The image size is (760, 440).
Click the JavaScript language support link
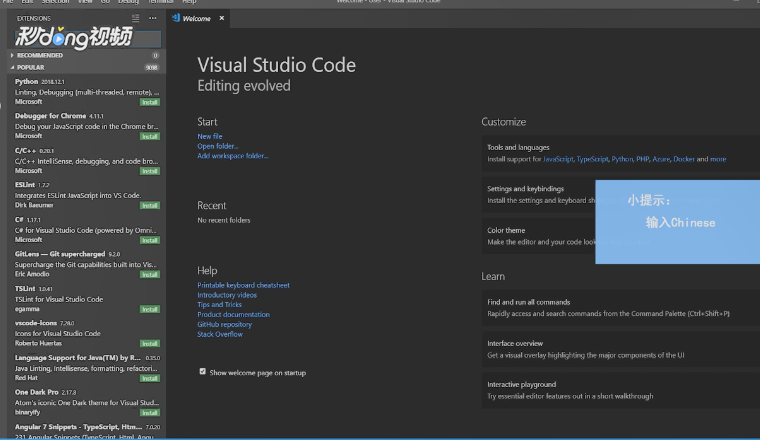[558, 159]
